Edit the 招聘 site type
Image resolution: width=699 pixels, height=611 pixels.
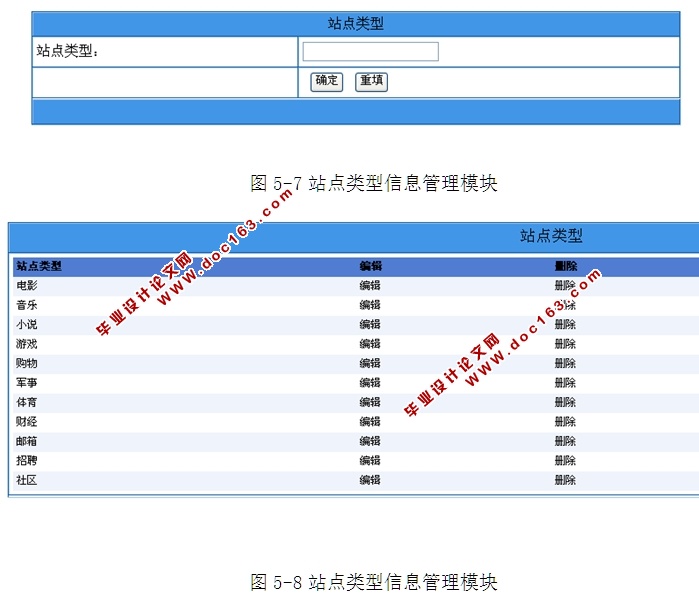pyautogui.click(x=370, y=460)
